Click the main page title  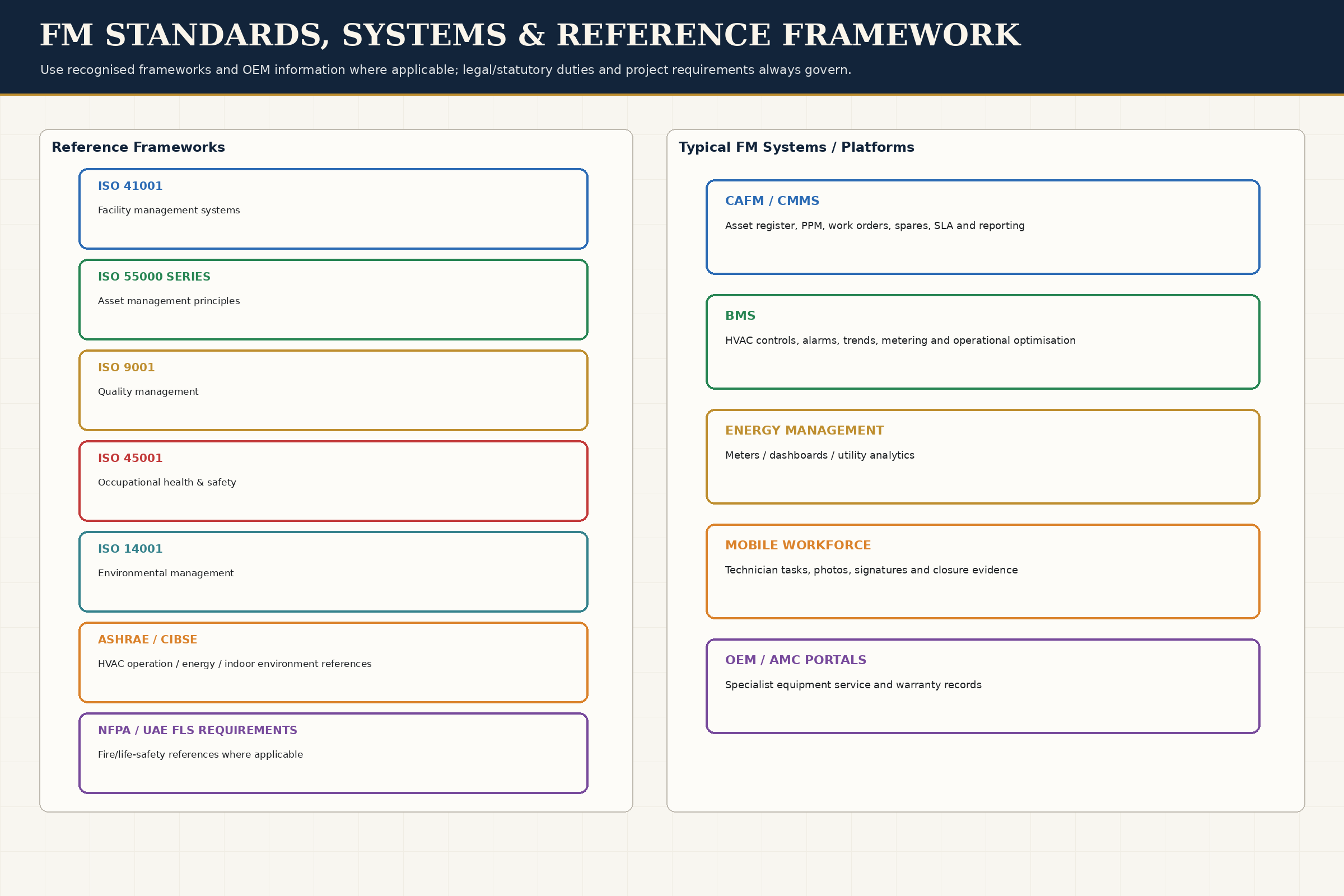(530, 35)
